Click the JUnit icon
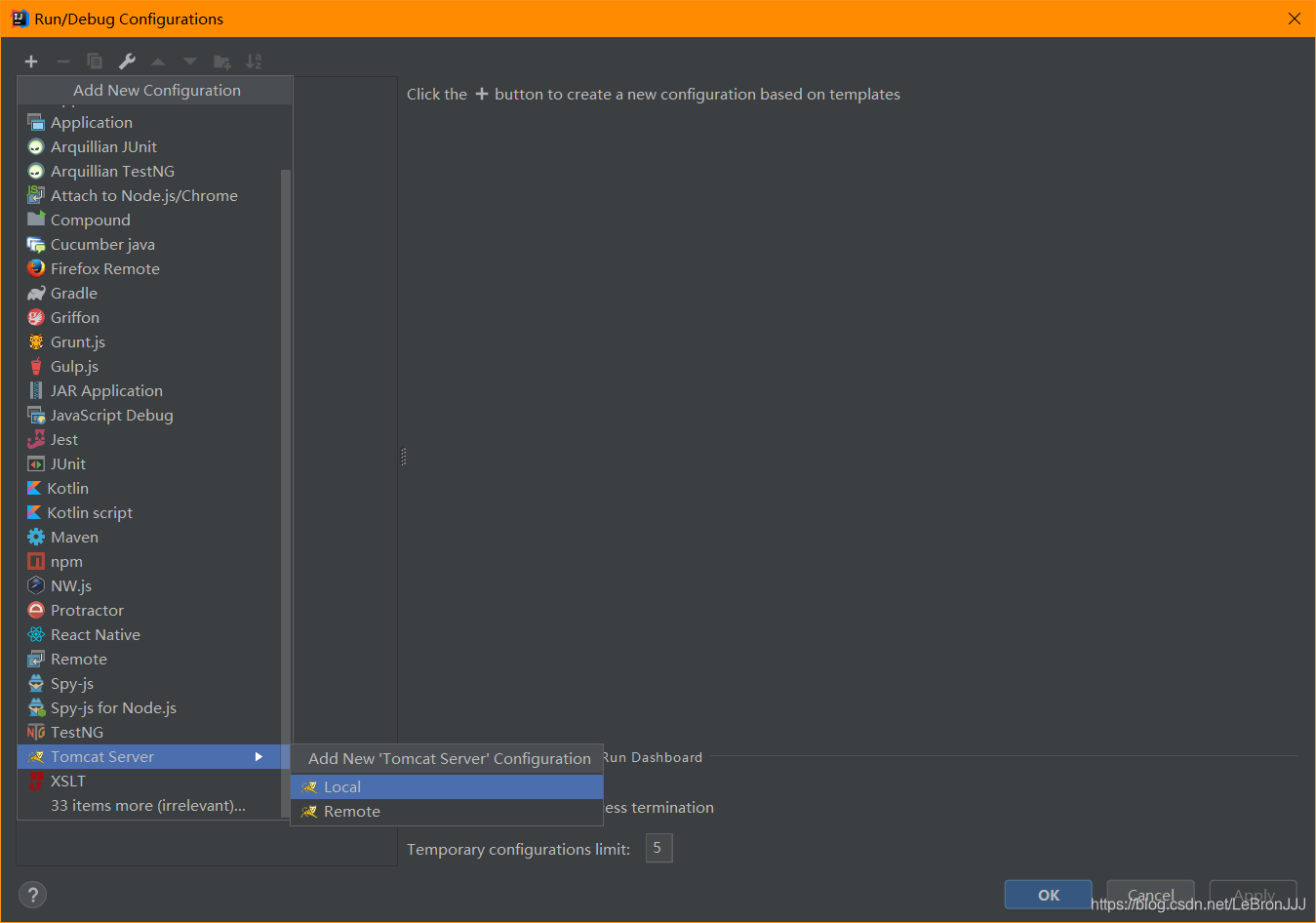The height and width of the screenshot is (923, 1316). (x=36, y=463)
